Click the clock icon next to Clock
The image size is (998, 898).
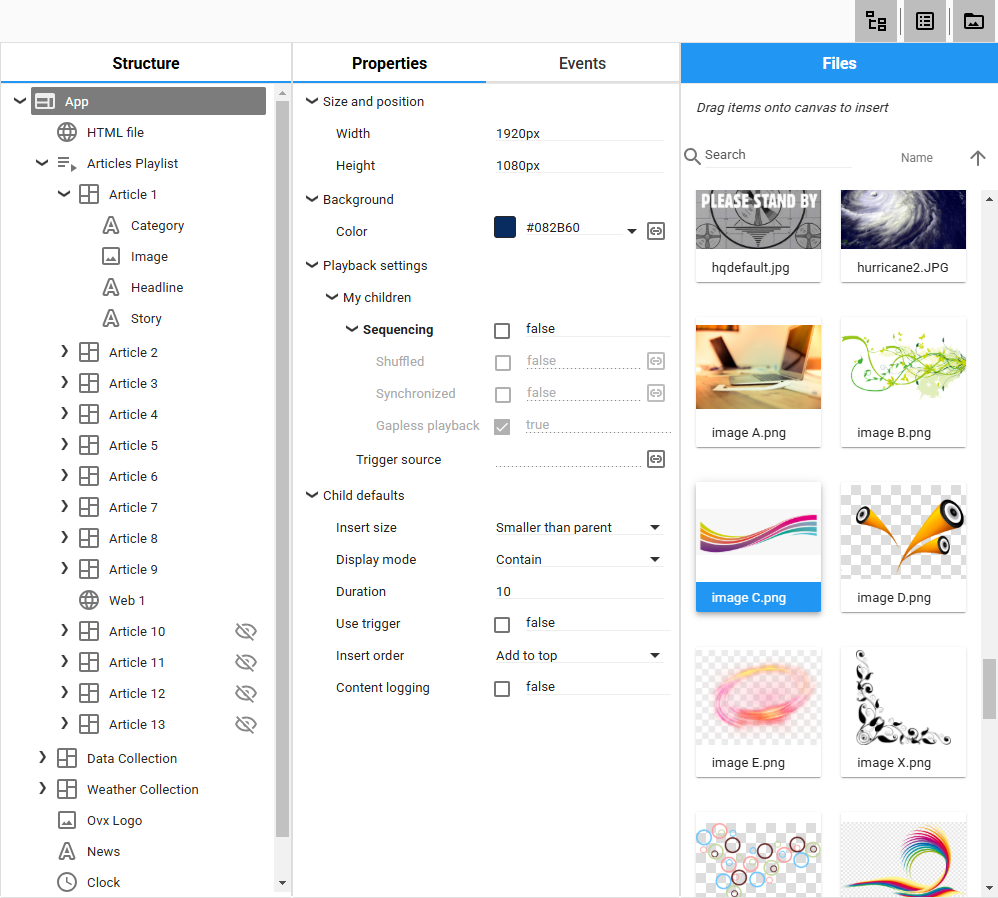pyautogui.click(x=67, y=882)
